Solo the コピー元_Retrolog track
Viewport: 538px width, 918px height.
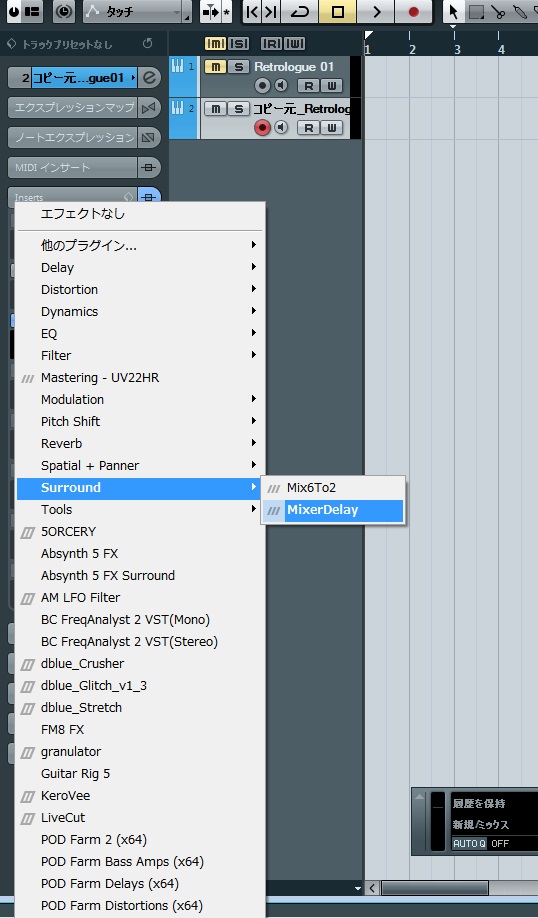coord(238,109)
